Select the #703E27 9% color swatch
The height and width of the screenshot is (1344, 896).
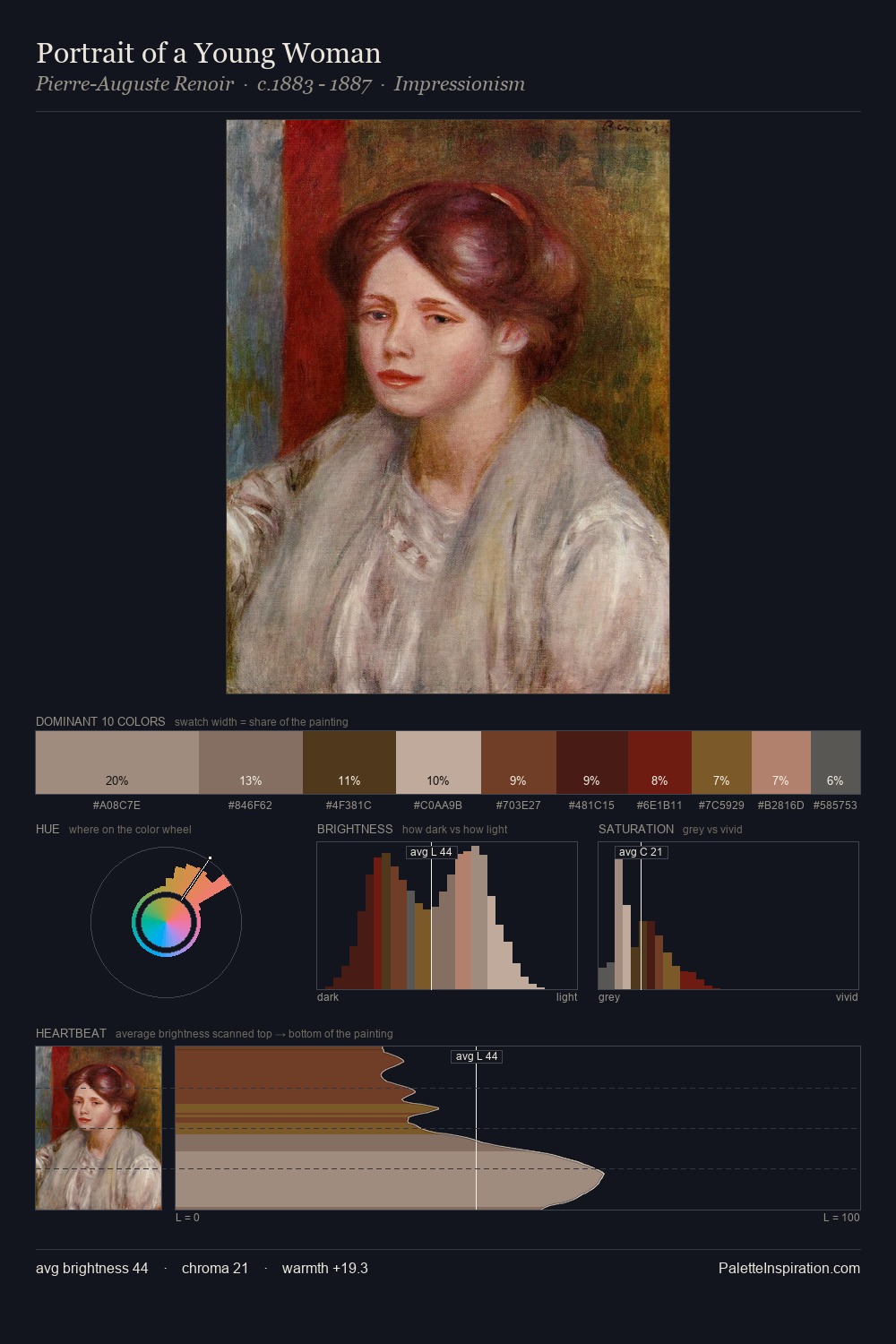tap(519, 762)
